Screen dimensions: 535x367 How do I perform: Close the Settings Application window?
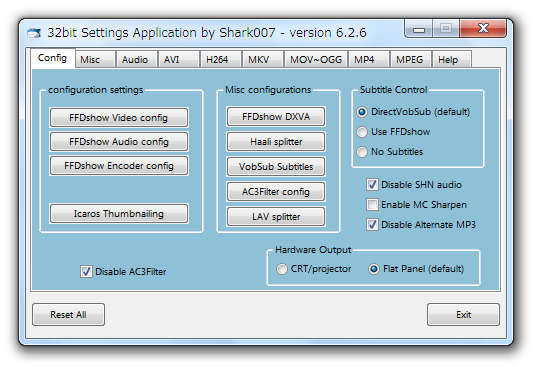(x=483, y=29)
